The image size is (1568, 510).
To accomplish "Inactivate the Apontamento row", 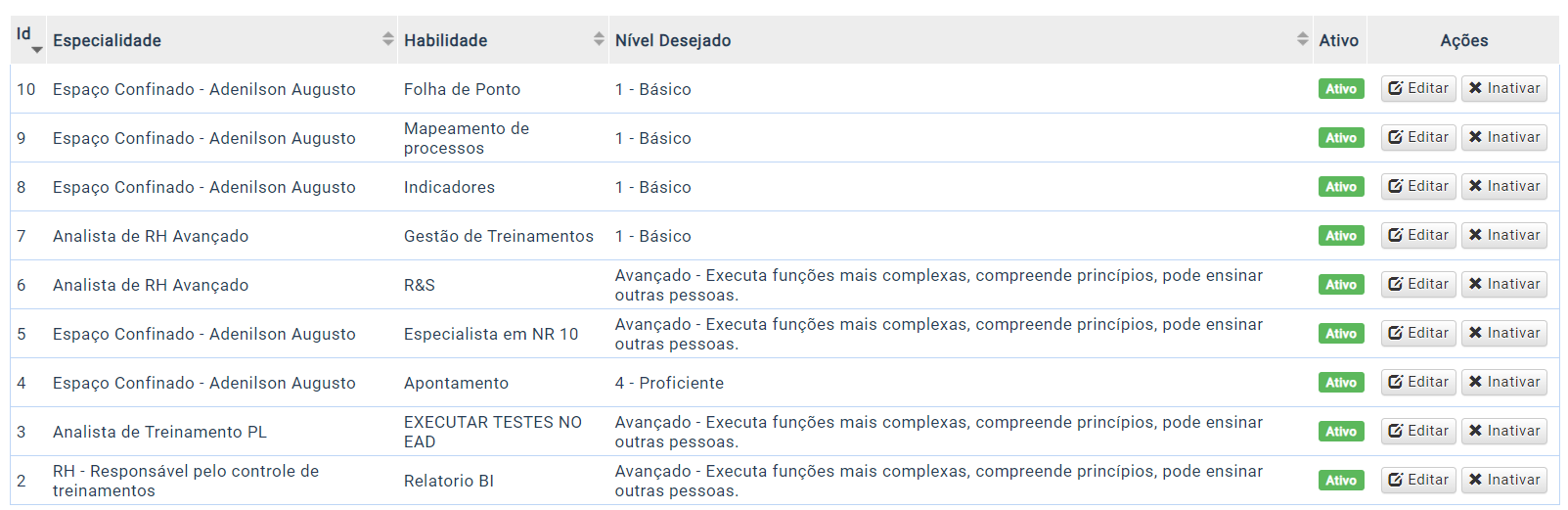I will click(x=1504, y=382).
